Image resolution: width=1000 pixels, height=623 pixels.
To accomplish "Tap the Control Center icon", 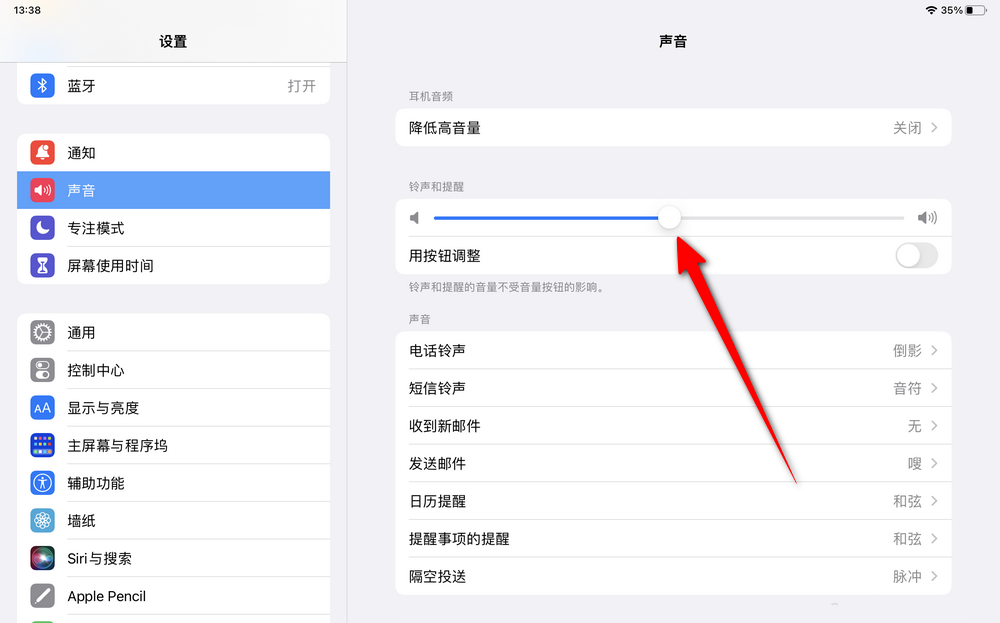I will click(42, 370).
